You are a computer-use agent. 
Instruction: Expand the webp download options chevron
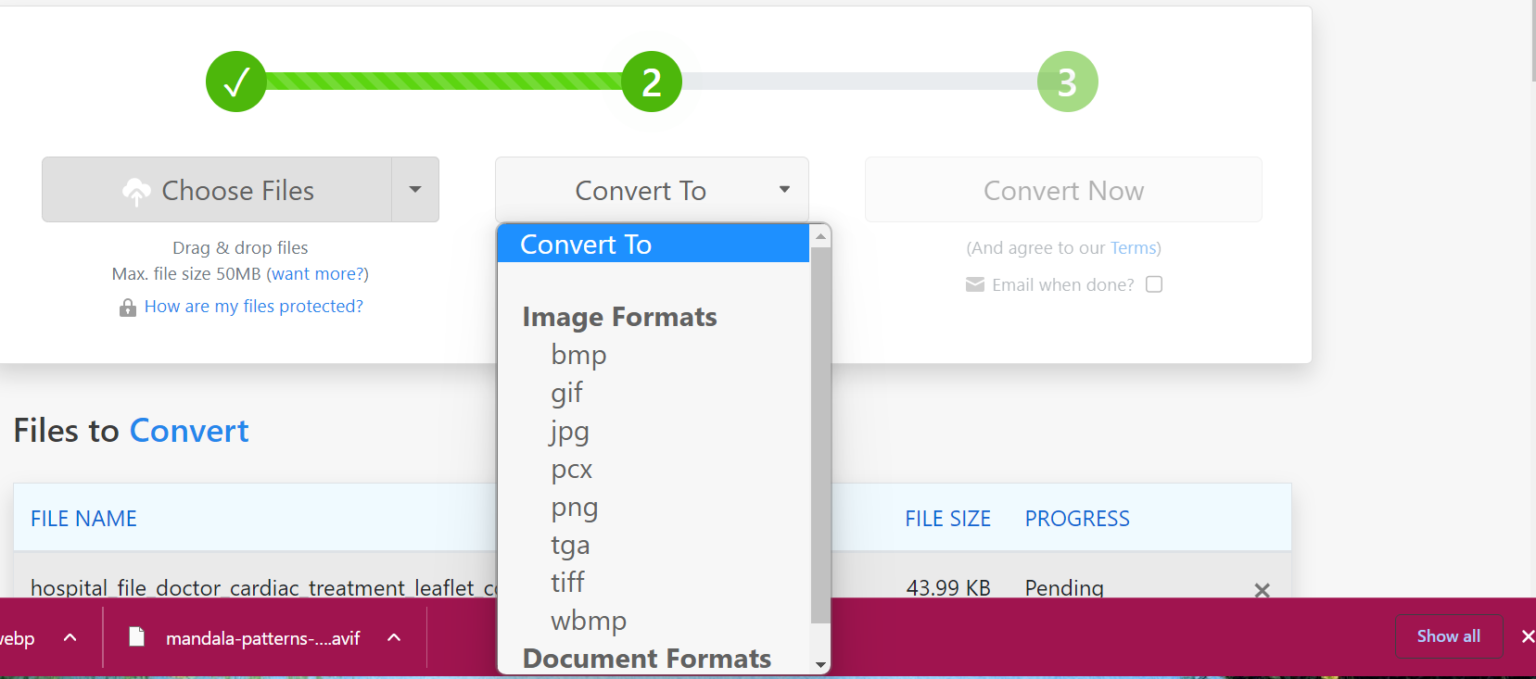69,637
